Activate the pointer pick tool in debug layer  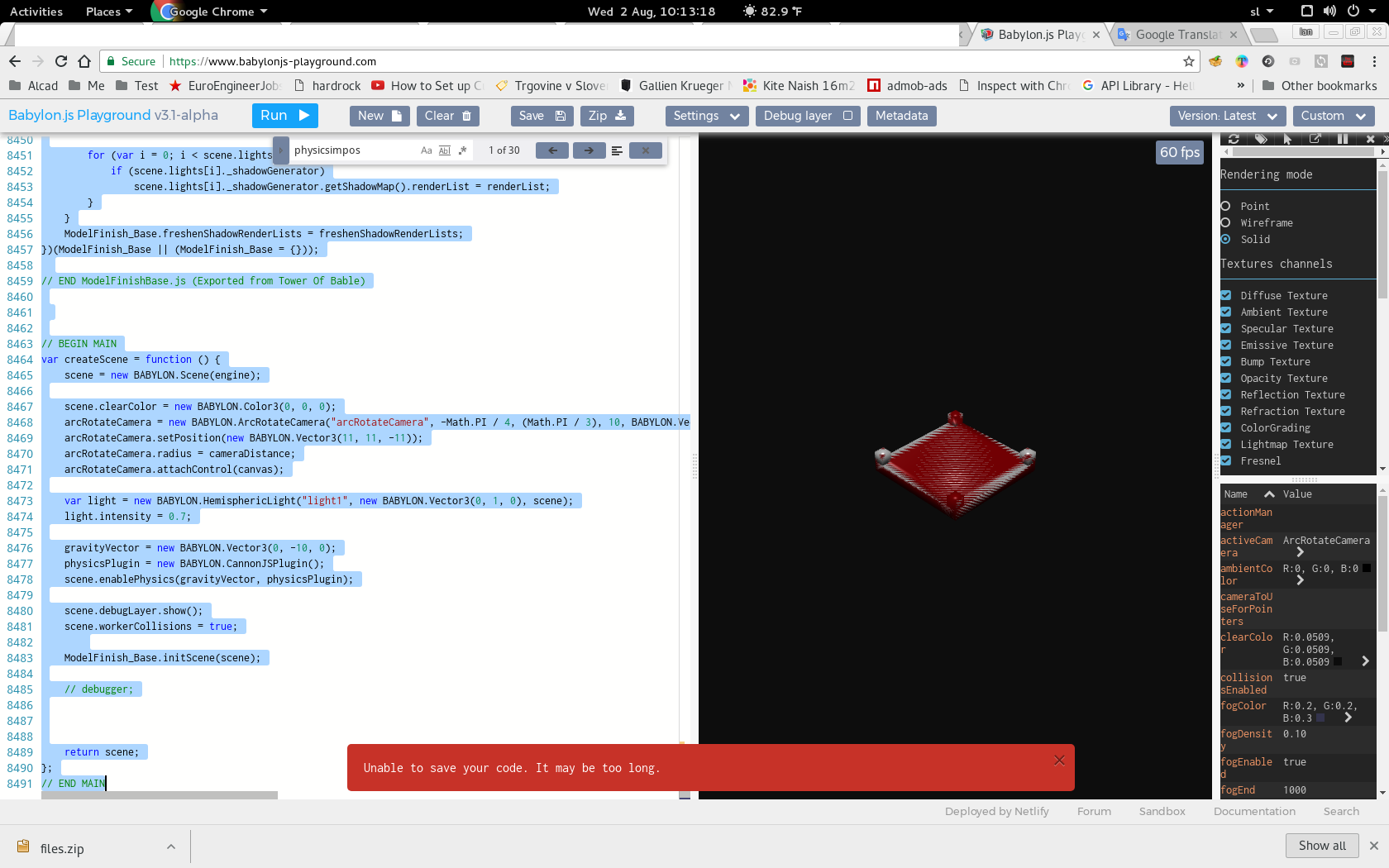click(x=1287, y=139)
